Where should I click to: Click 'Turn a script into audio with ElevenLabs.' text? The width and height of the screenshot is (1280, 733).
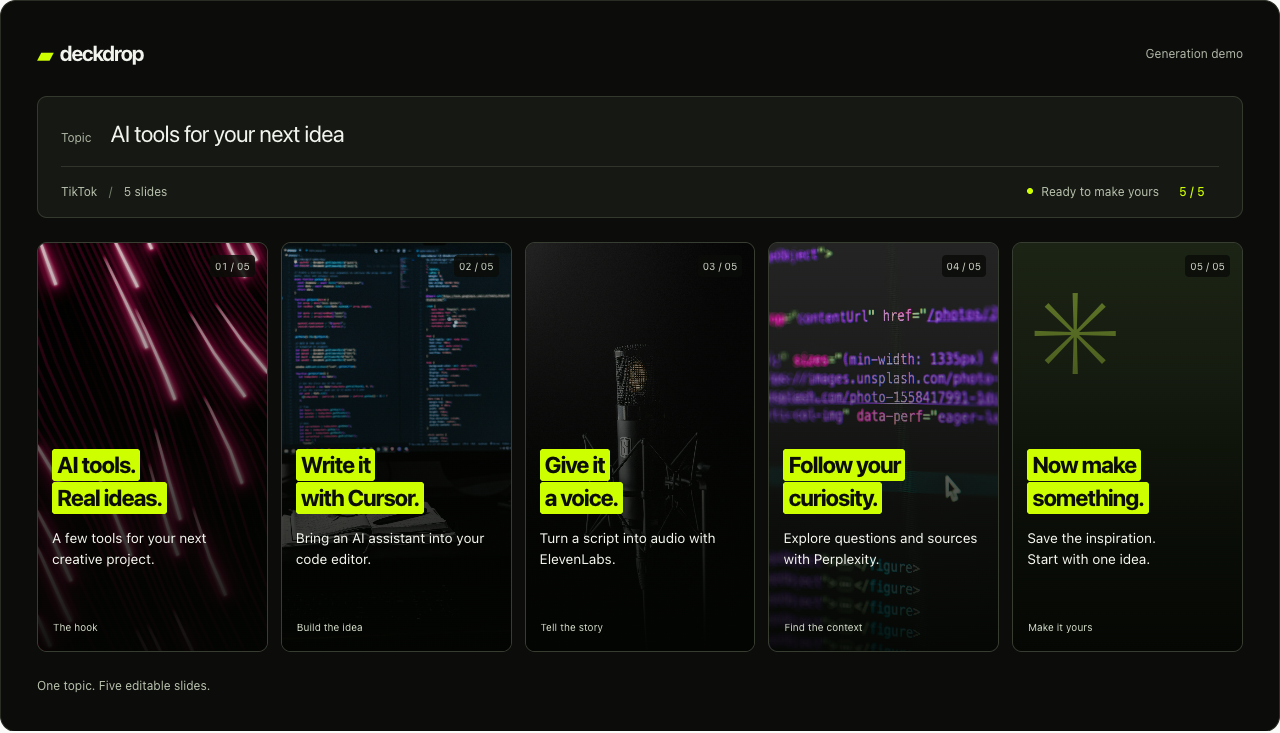(628, 549)
